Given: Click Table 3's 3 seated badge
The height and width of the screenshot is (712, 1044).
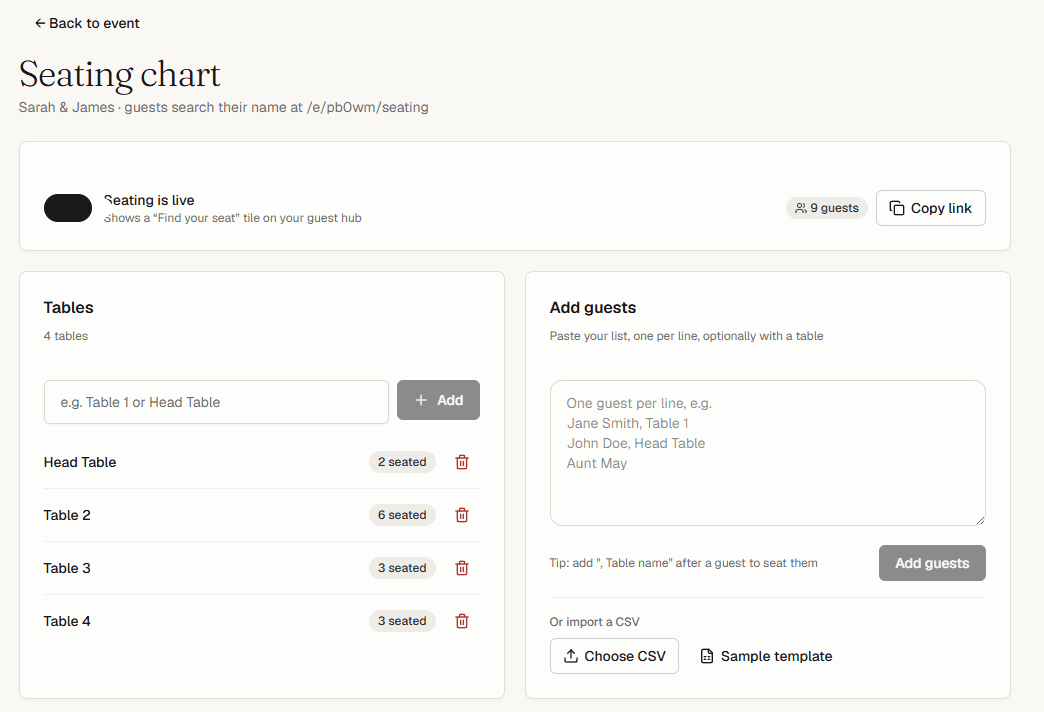Looking at the screenshot, I should (x=402, y=568).
